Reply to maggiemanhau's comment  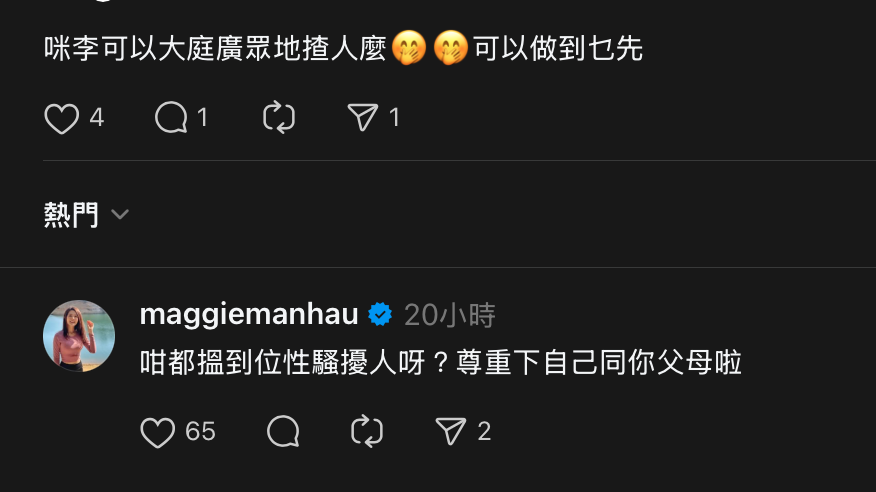tap(283, 431)
